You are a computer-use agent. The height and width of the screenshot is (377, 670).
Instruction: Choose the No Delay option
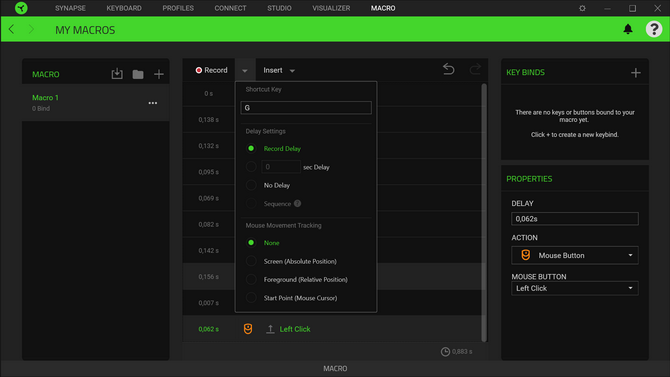pyautogui.click(x=251, y=185)
